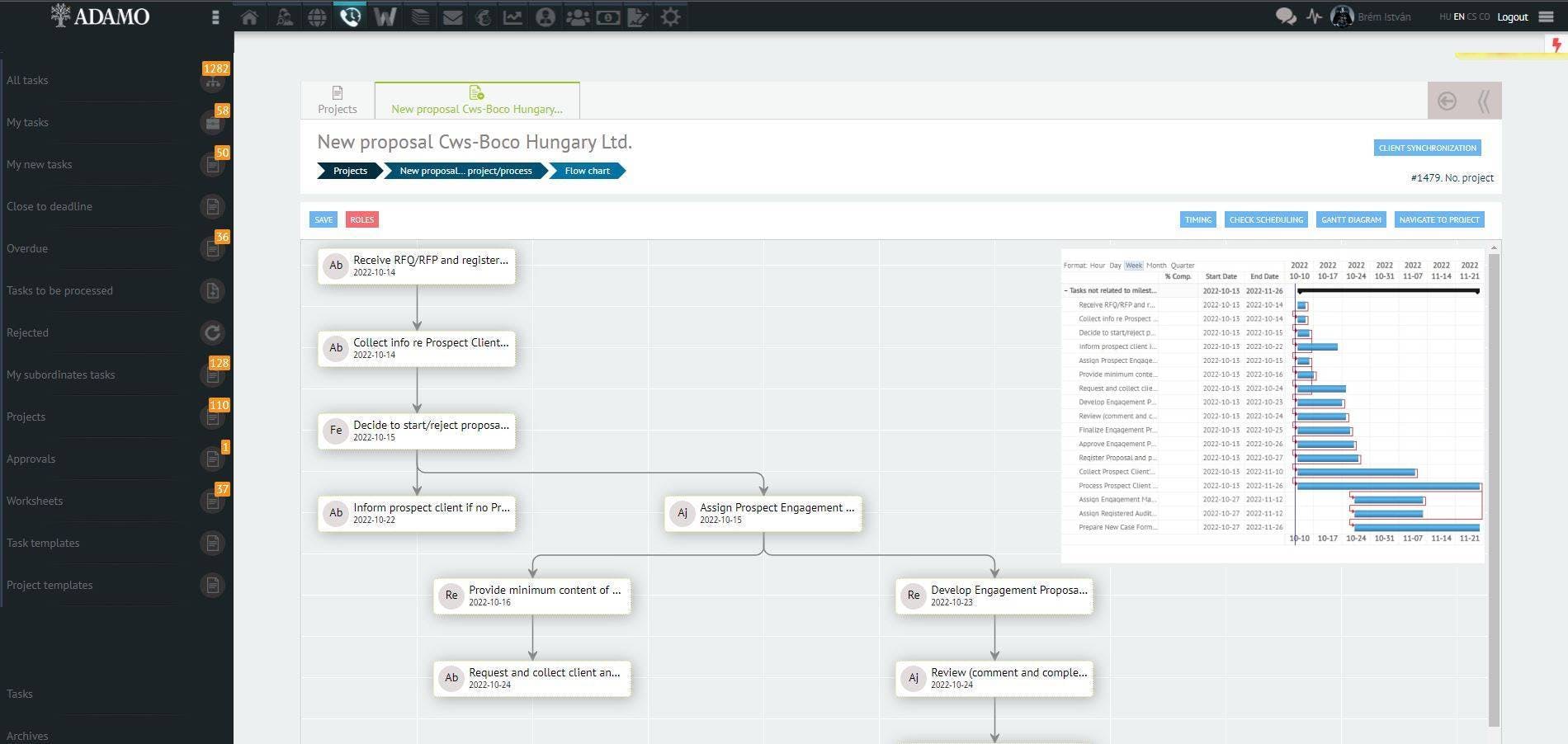Click 'Inform prospect client' Gantt bar
The width and height of the screenshot is (1568, 744).
[x=1317, y=346]
